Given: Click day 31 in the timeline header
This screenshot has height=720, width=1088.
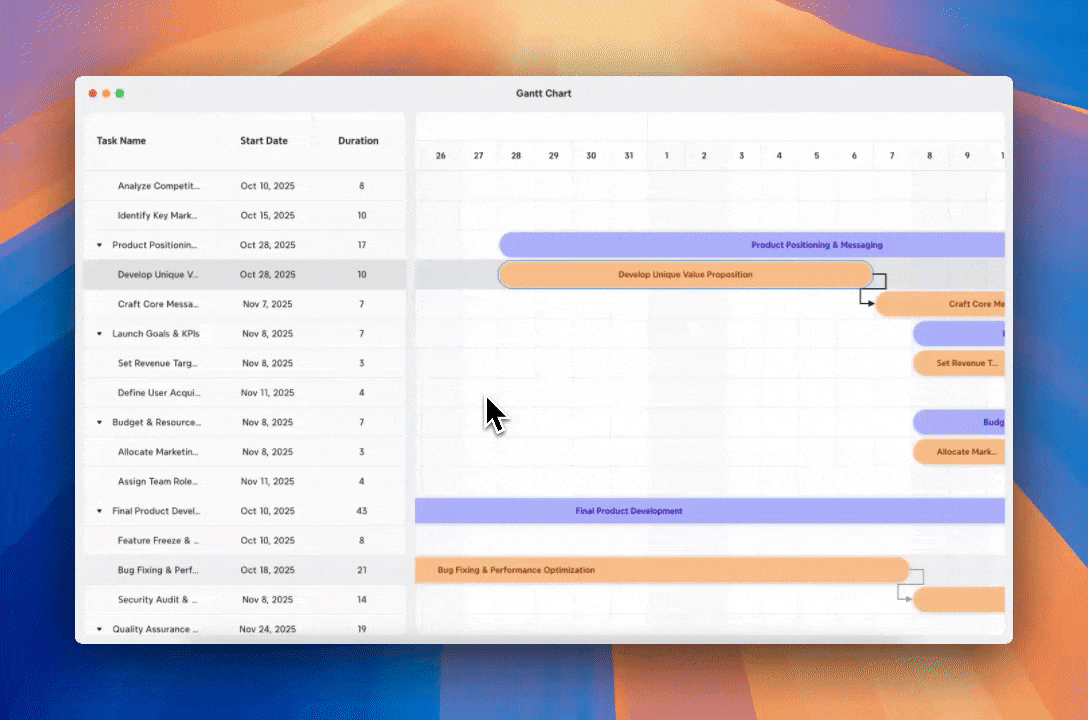Looking at the screenshot, I should coord(629,156).
